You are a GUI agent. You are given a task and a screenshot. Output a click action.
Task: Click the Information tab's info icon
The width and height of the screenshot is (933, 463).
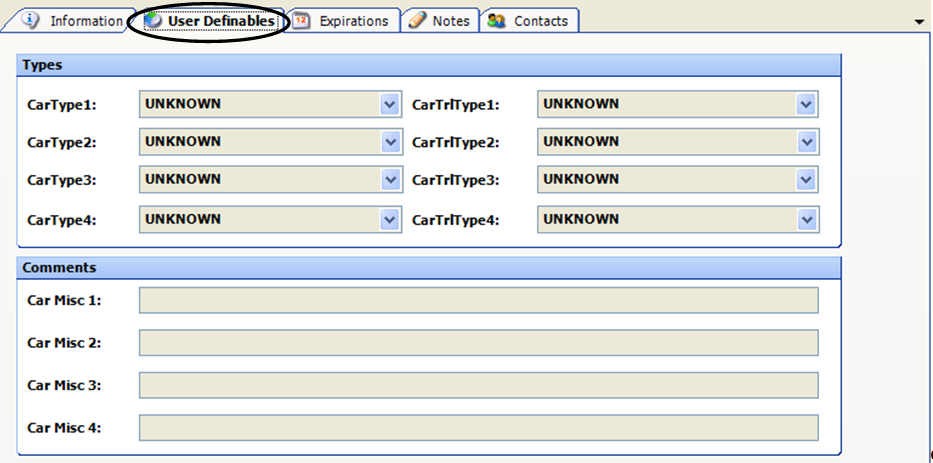coord(30,20)
